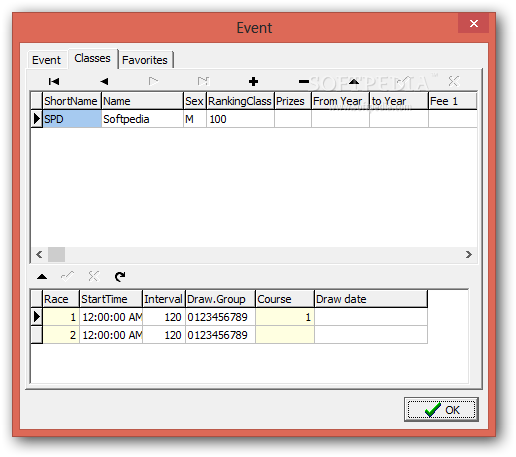516x457 pixels.
Task: Click the Course column header
Action: pyautogui.click(x=285, y=299)
